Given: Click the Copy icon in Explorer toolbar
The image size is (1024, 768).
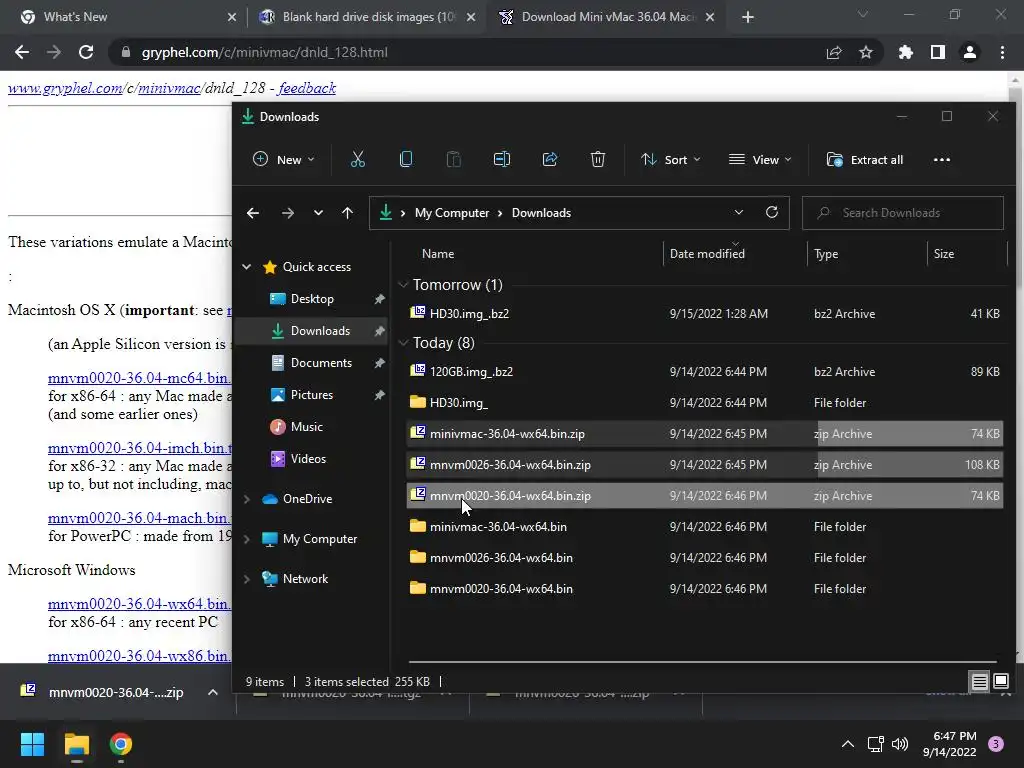Looking at the screenshot, I should click(406, 159).
